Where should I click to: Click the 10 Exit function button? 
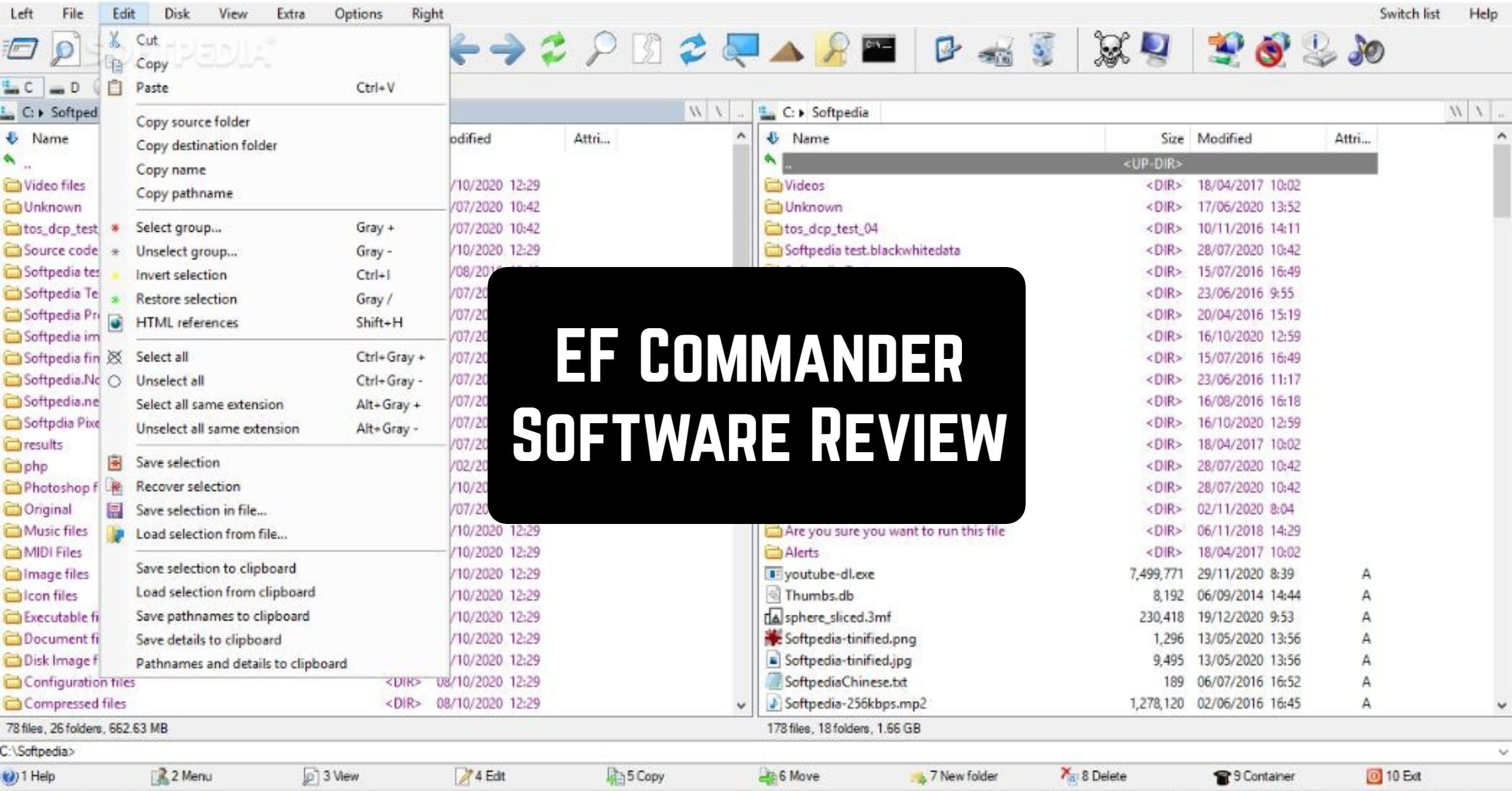tap(1393, 777)
